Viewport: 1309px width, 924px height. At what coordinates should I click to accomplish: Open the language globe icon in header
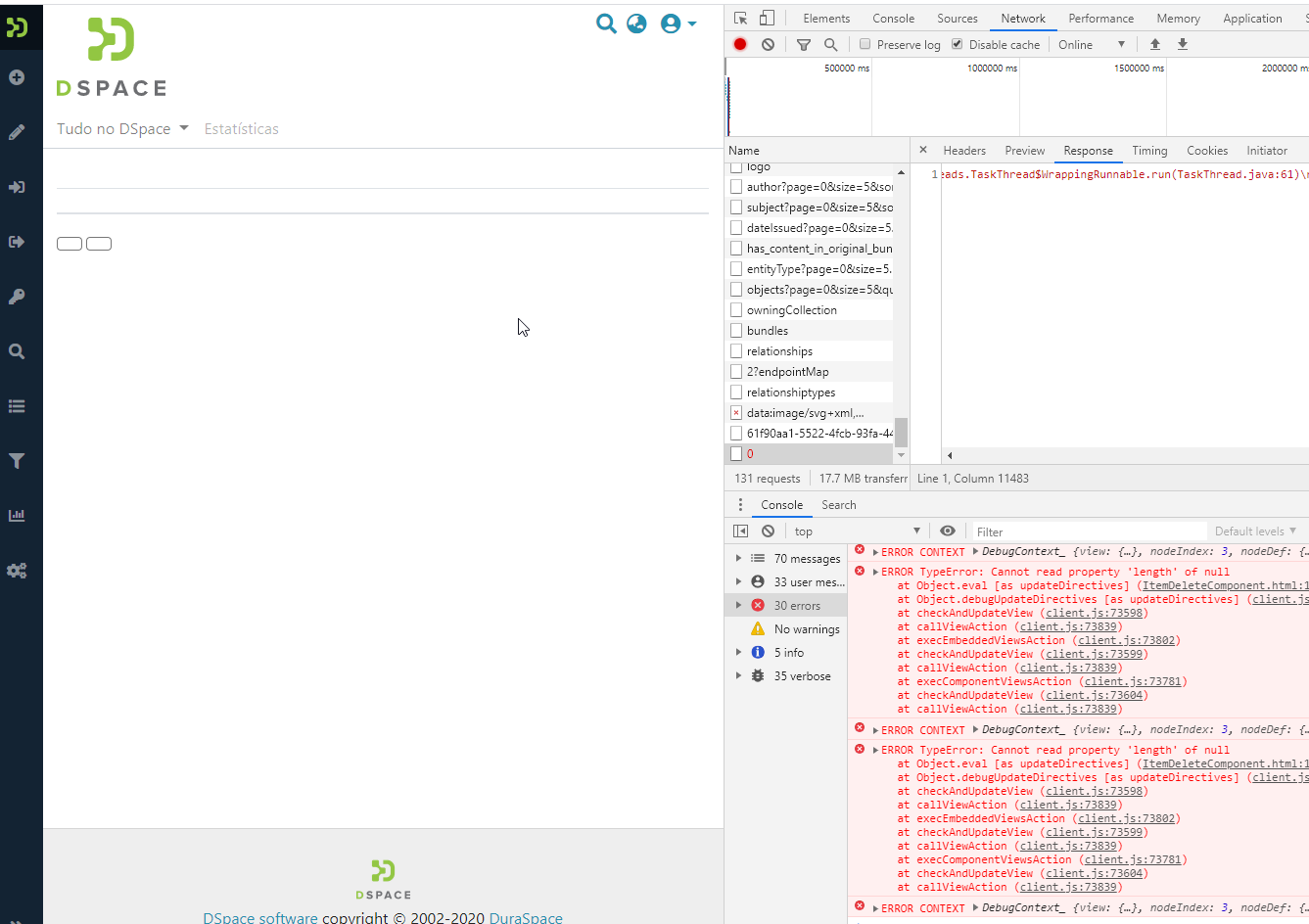(x=635, y=23)
